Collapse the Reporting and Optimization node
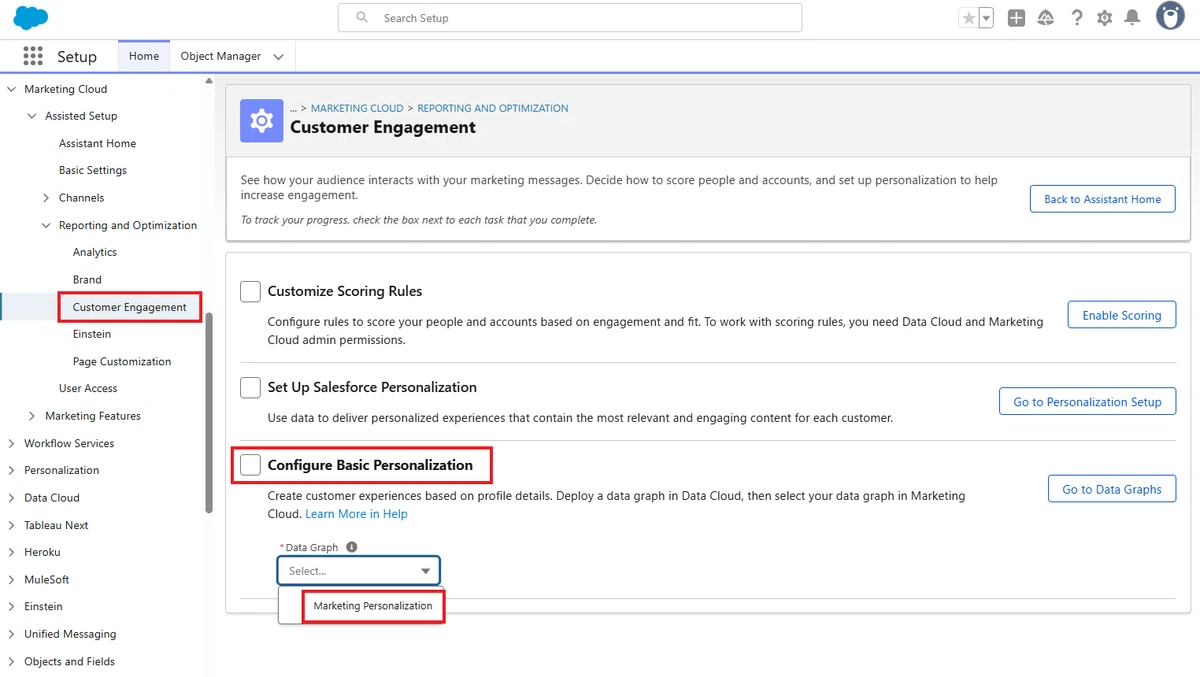1200x677 pixels. click(46, 225)
